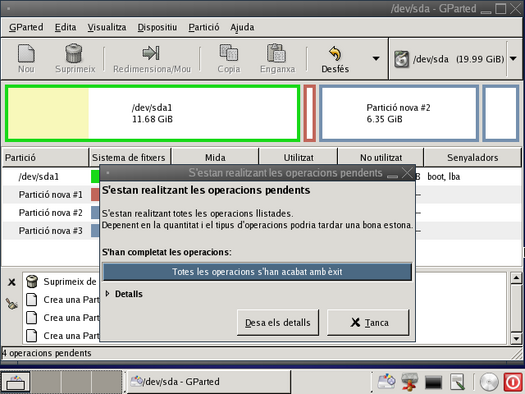Click the clear operations brush icon
The height and width of the screenshot is (394, 525).
pyautogui.click(x=12, y=304)
